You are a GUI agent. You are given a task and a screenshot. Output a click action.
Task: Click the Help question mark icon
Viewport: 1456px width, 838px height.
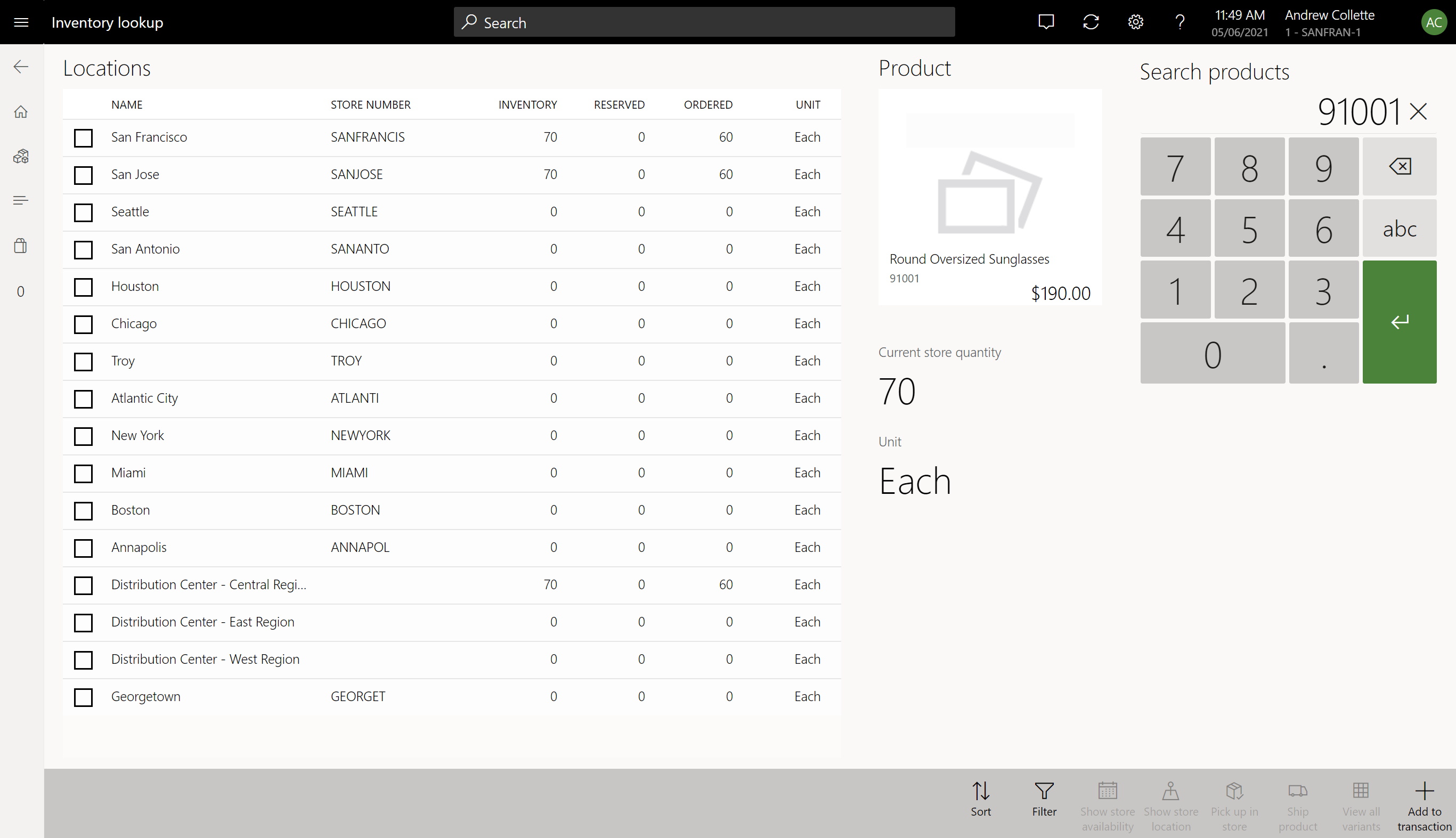pos(1180,22)
